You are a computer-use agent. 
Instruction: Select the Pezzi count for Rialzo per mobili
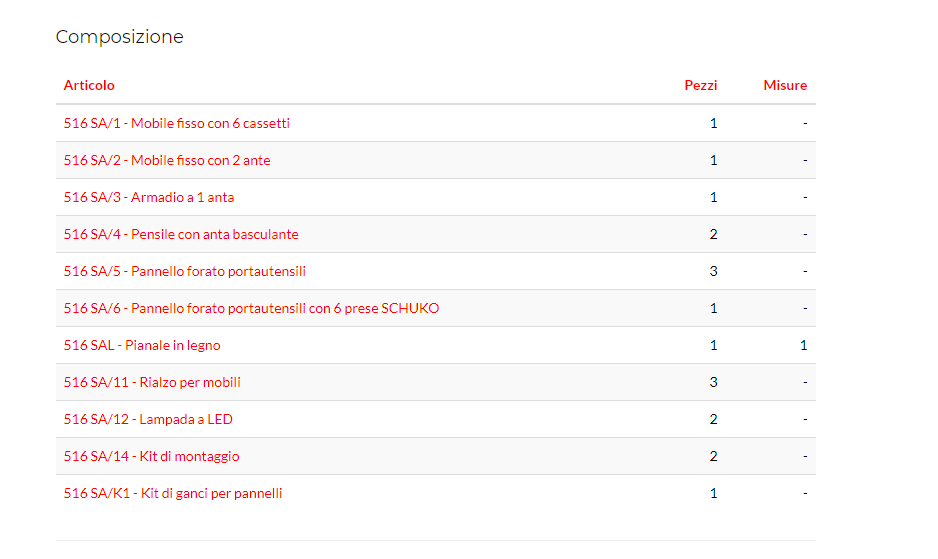[x=713, y=382]
